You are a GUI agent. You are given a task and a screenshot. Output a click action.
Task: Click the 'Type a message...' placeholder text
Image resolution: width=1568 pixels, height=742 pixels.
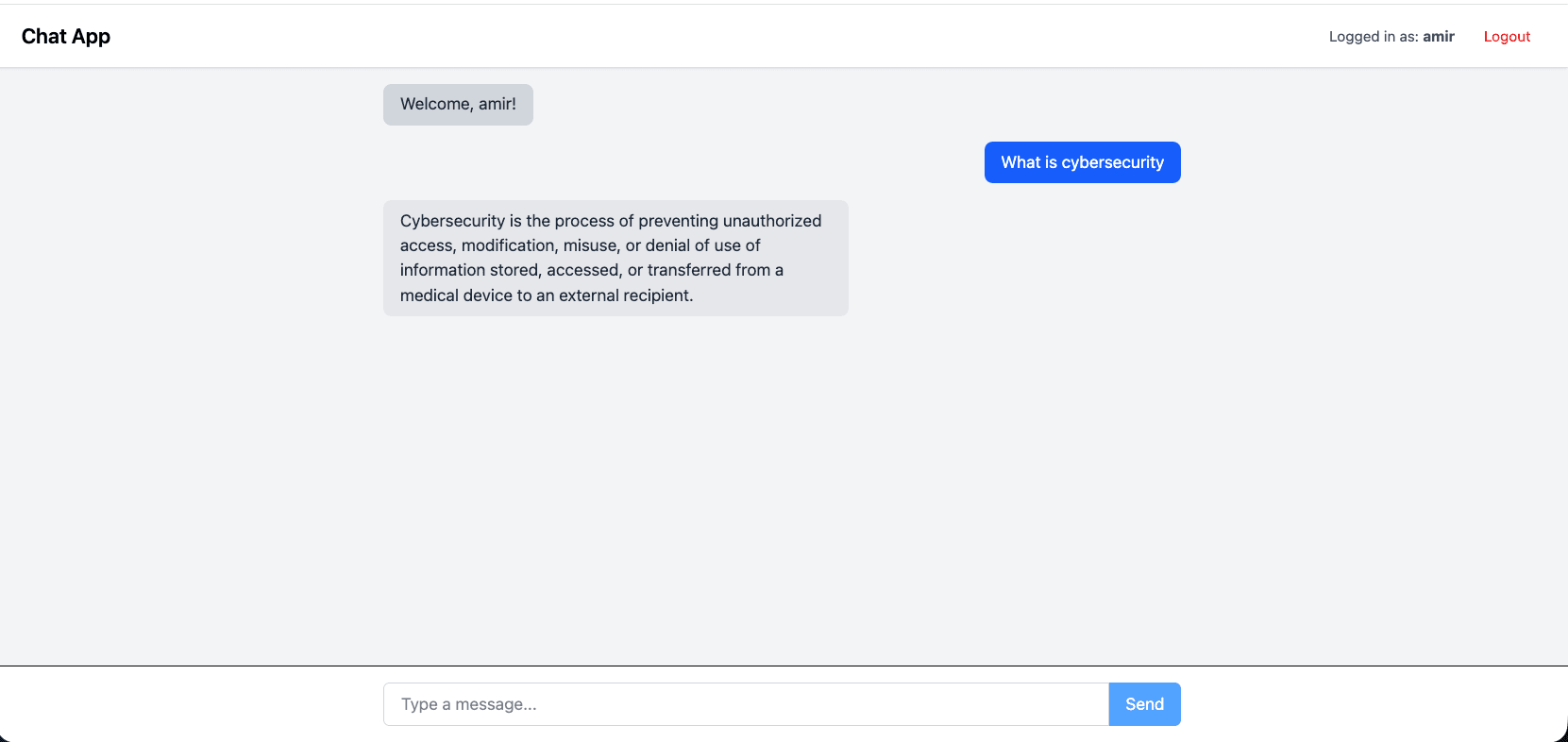[x=468, y=704]
